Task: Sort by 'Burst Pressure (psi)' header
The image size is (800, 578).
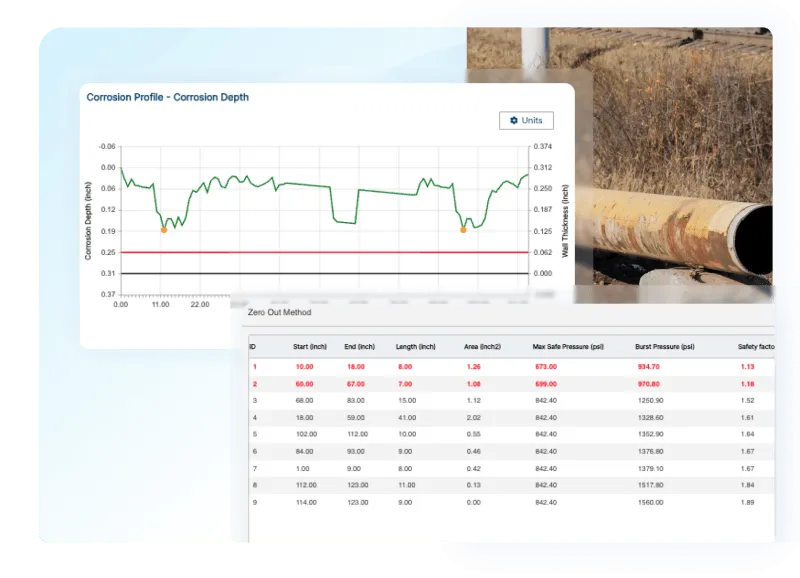Action: 664,346
